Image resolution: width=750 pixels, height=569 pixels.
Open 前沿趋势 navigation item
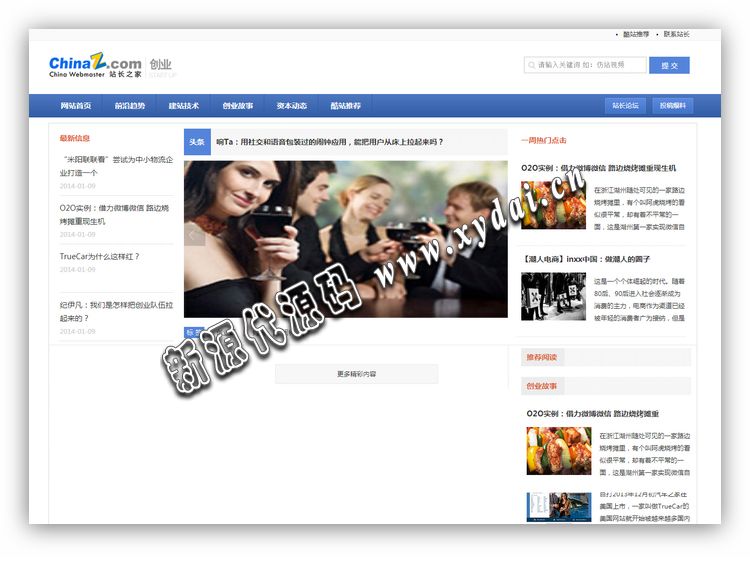(x=130, y=106)
